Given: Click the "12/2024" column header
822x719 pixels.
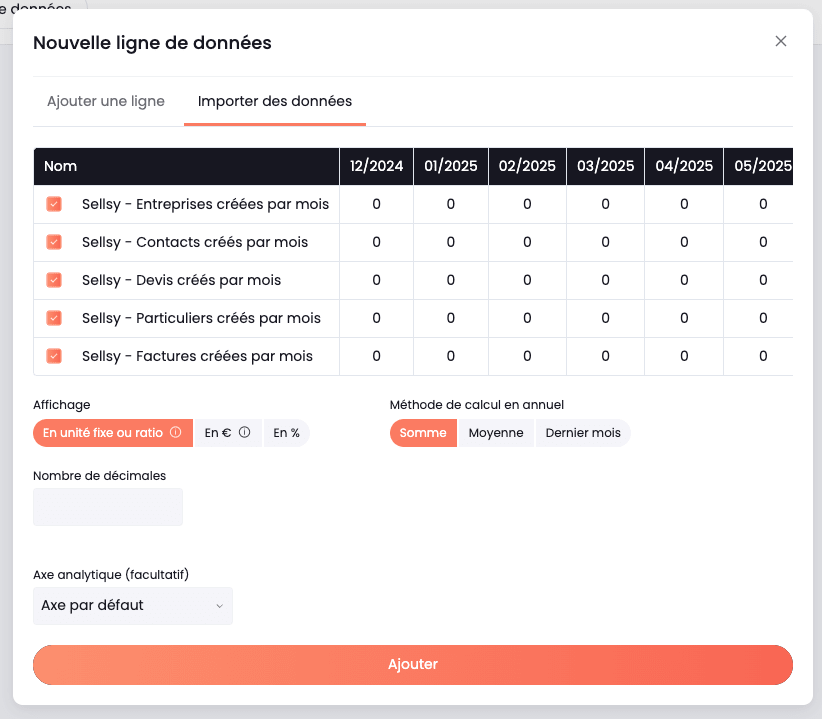Looking at the screenshot, I should click(x=375, y=166).
